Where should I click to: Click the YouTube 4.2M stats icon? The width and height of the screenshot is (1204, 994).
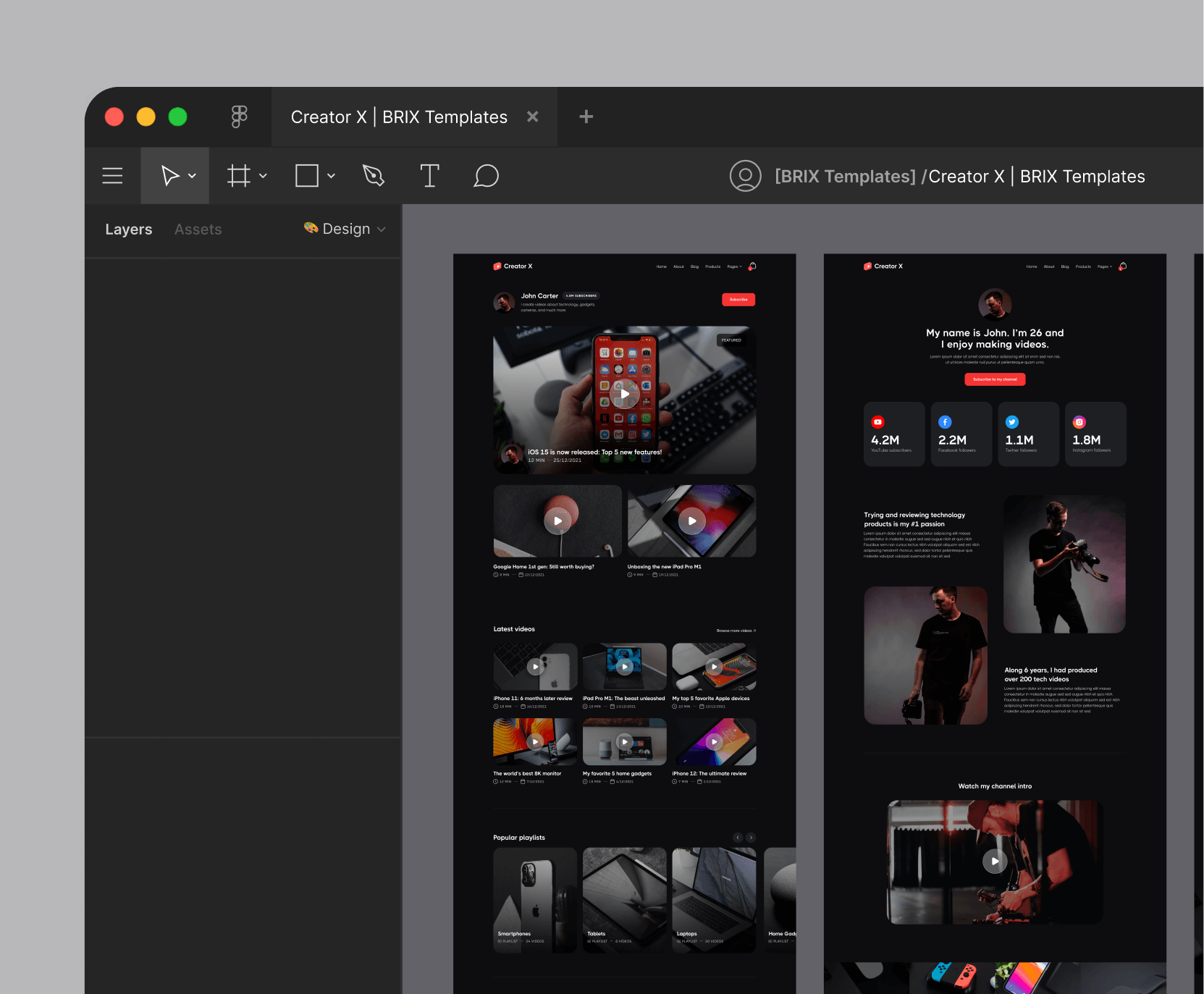[877, 422]
